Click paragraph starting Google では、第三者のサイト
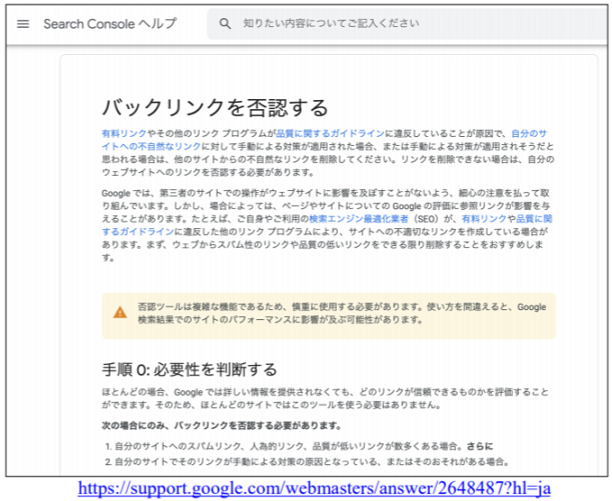612x501 pixels. [x=327, y=225]
